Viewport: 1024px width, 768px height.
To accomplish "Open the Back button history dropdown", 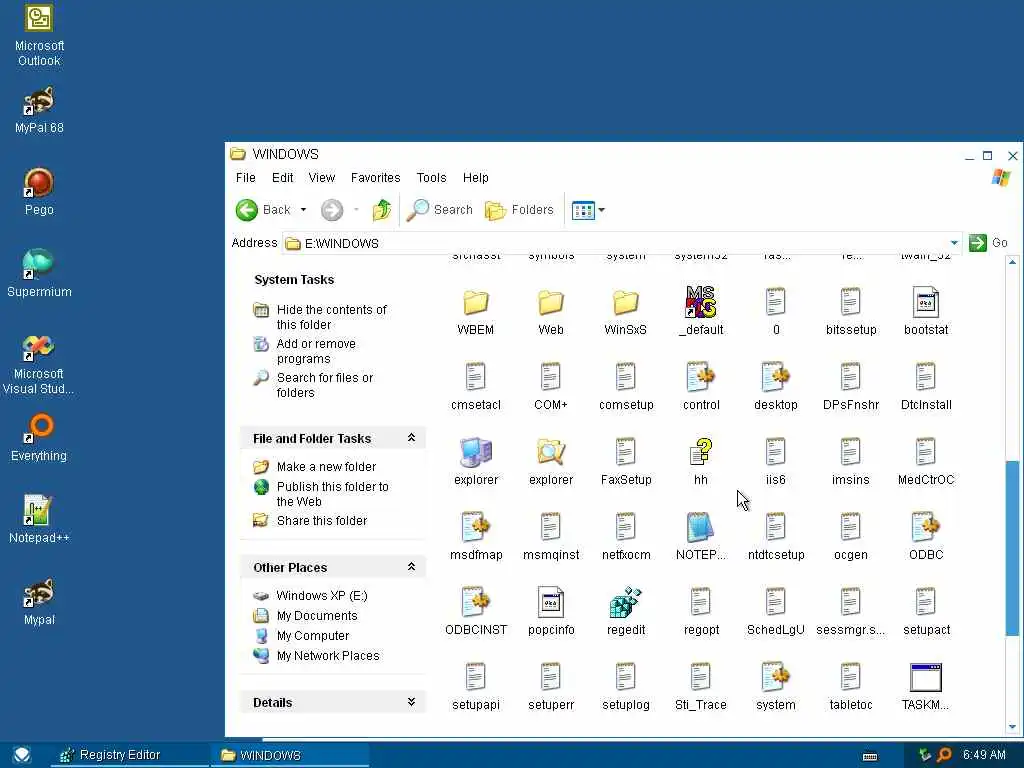I will pyautogui.click(x=303, y=210).
